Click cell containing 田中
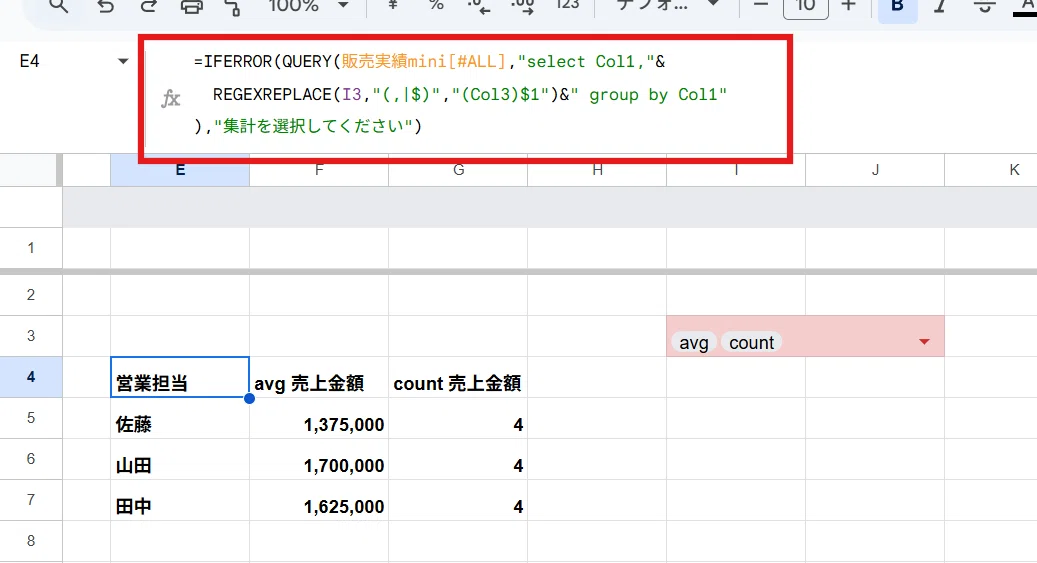Screen dimensions: 1037x563 (x=180, y=500)
